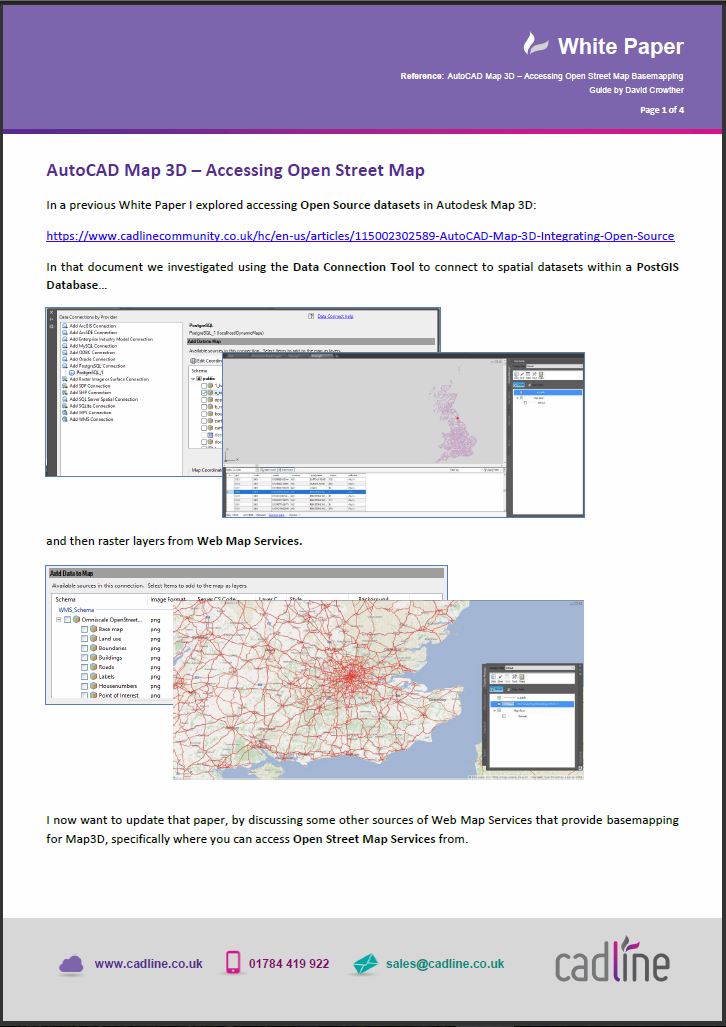The image size is (726, 1027).
Task: Tick the Housenumbers layer checkbox
Action: pyautogui.click(x=85, y=686)
